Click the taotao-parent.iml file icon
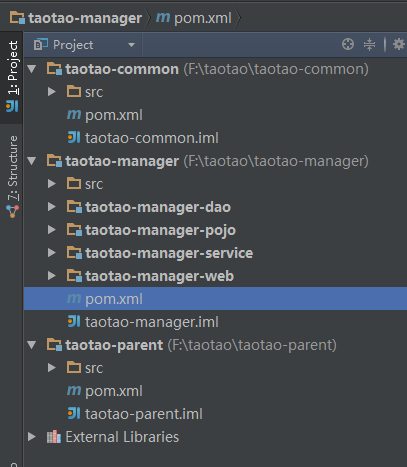This screenshot has height=467, width=407. tap(74, 414)
